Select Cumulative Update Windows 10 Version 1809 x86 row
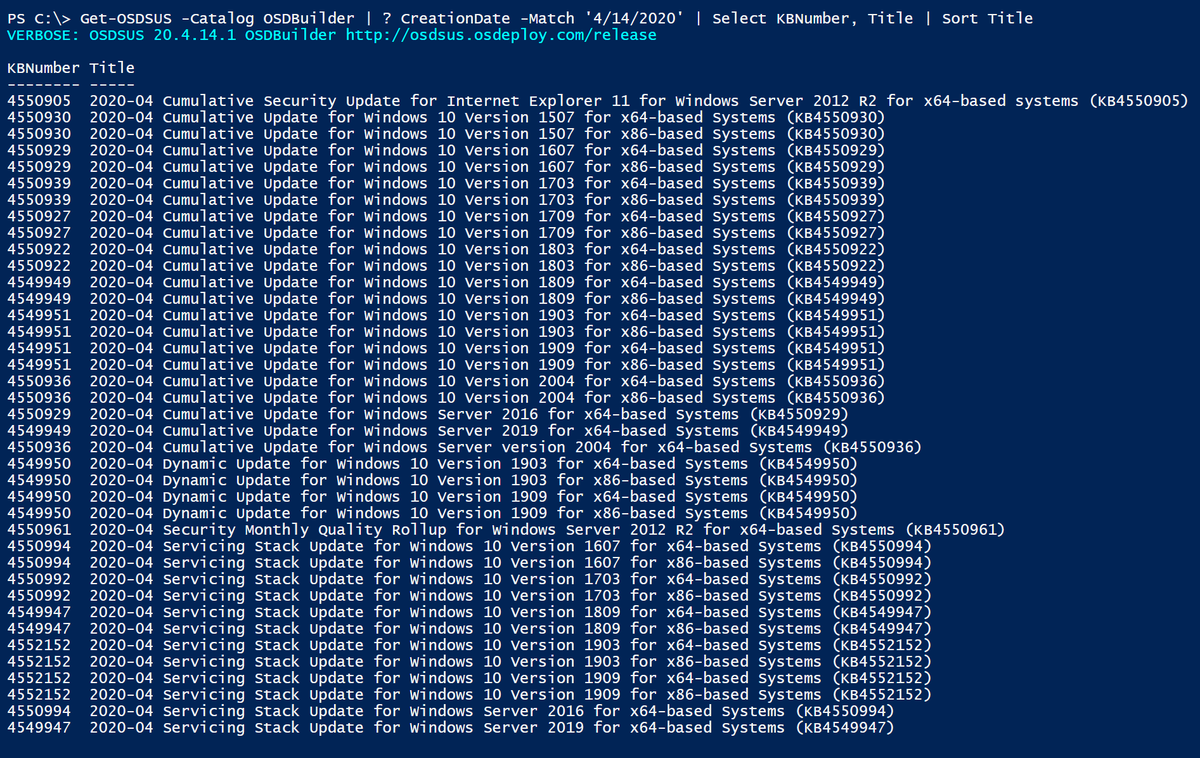This screenshot has height=758, width=1200. coord(446,299)
